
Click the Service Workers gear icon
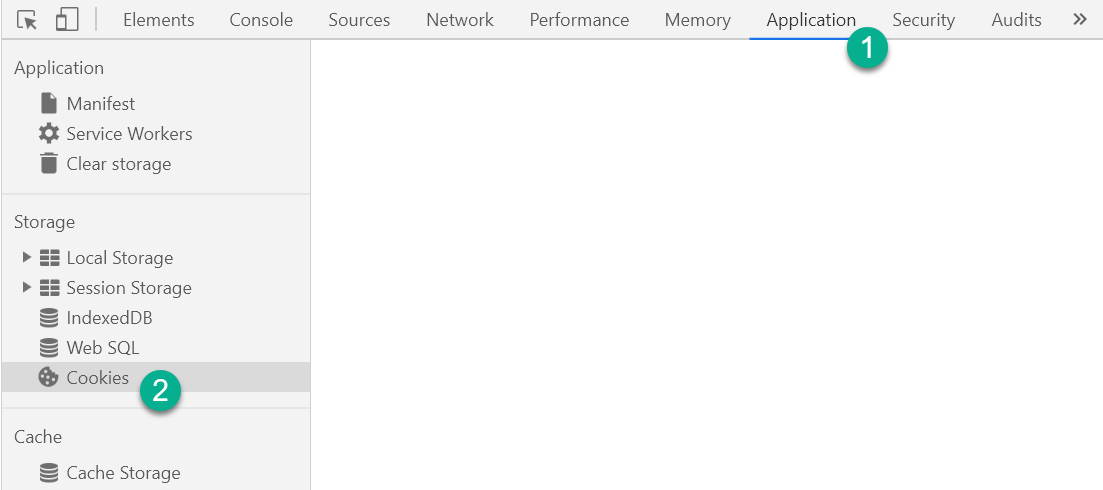[x=49, y=134]
